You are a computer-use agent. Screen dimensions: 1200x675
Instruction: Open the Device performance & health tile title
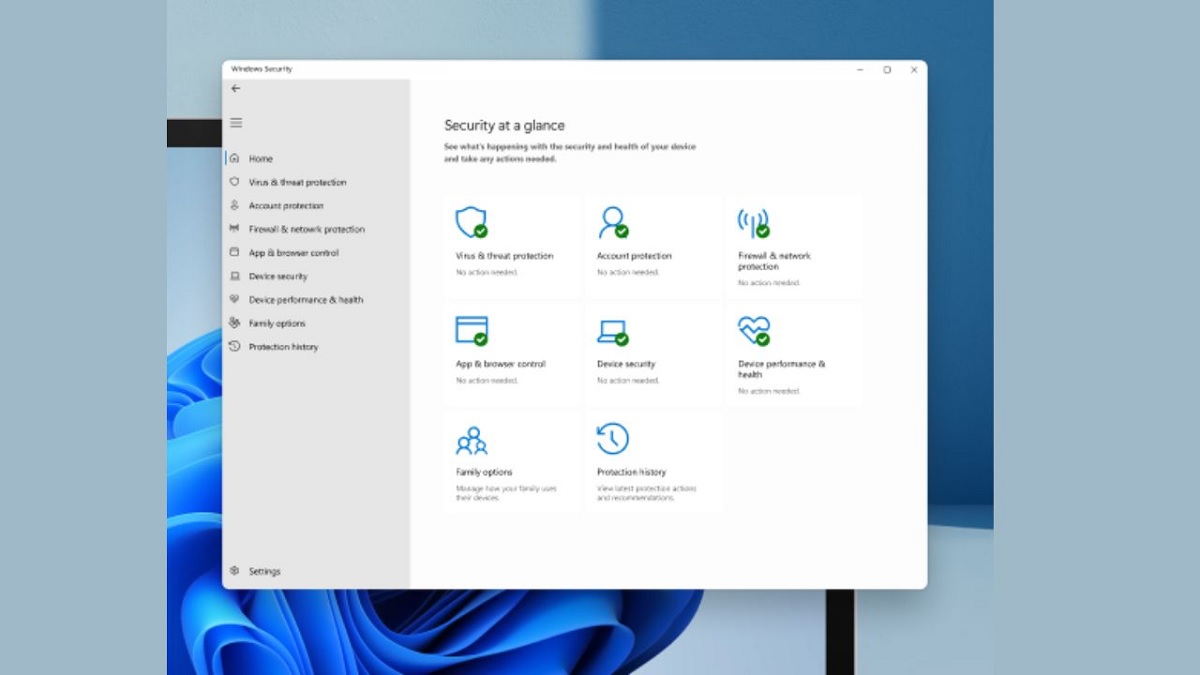[781, 369]
